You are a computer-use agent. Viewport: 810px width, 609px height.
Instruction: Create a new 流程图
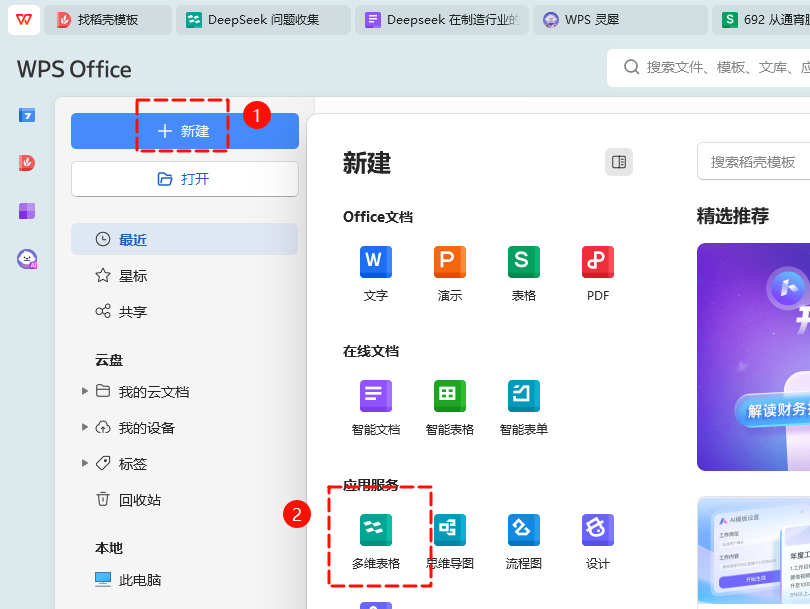coord(524,542)
